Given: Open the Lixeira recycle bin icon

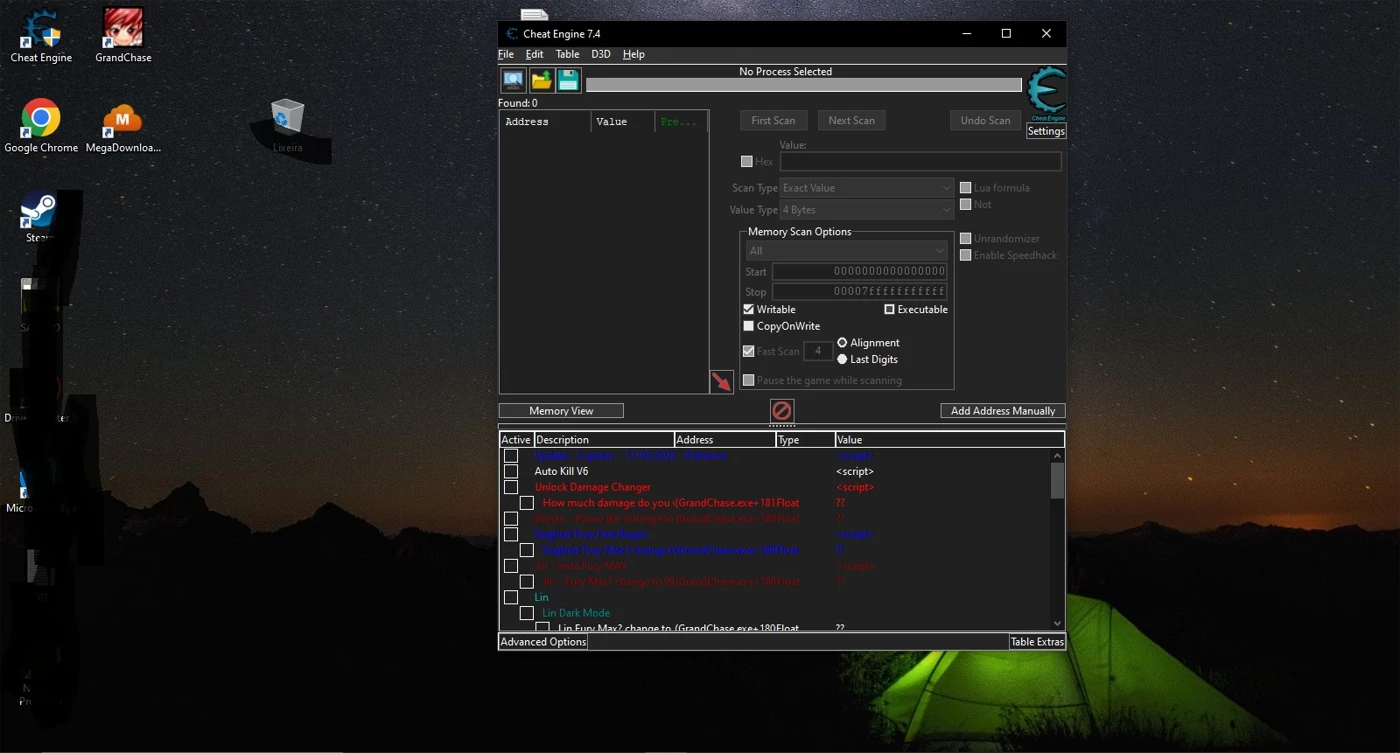Looking at the screenshot, I should [287, 126].
